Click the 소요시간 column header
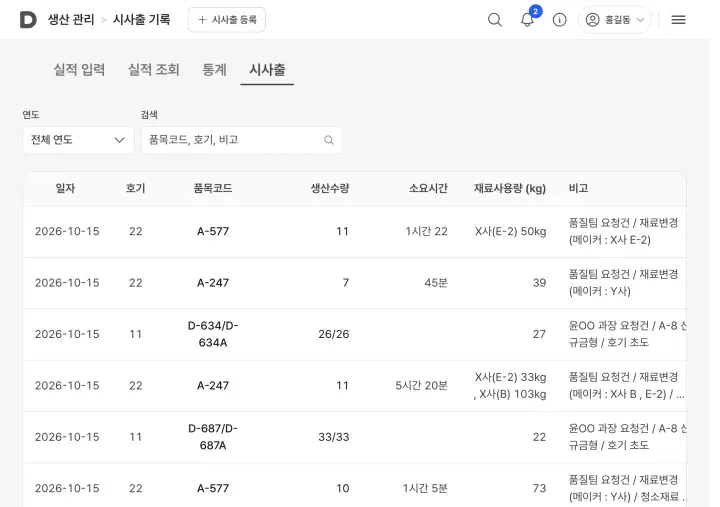Image resolution: width=720 pixels, height=507 pixels. [x=428, y=188]
